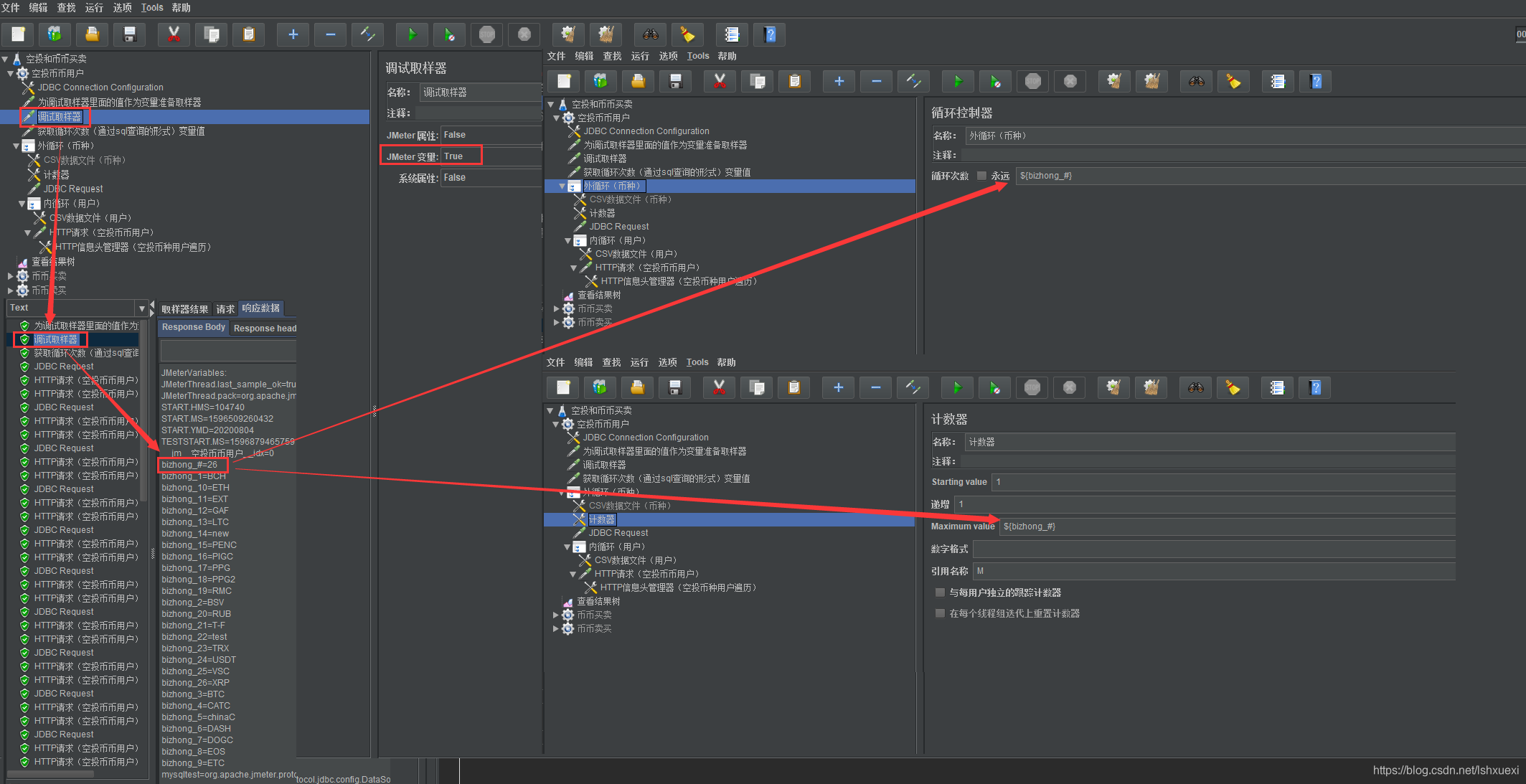The height and width of the screenshot is (784, 1526).
Task: Check 与每用户独立的跟踪计数器 option
Action: click(940, 592)
